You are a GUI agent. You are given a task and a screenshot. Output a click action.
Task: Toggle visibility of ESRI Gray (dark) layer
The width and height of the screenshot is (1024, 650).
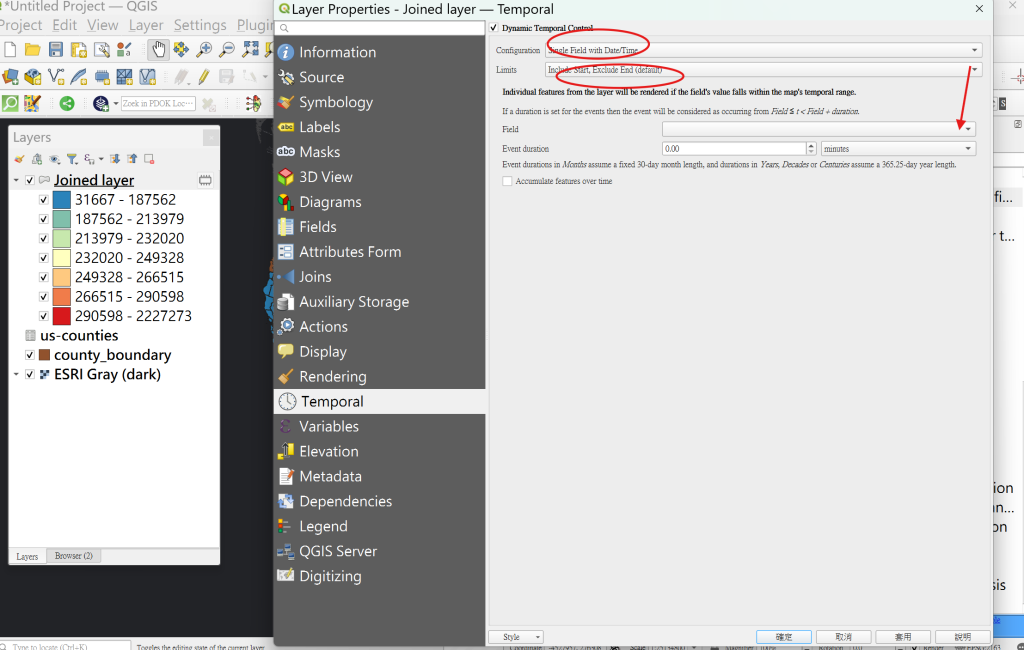click(x=29, y=374)
